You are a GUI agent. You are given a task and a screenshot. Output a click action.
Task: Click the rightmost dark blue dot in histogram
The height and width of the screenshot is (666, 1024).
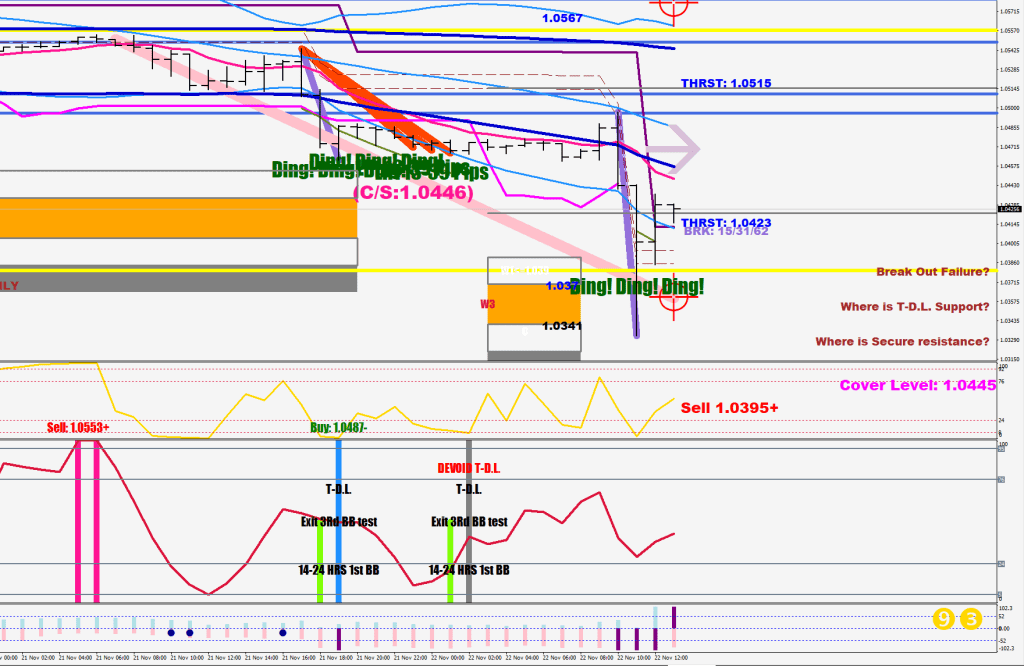point(283,632)
